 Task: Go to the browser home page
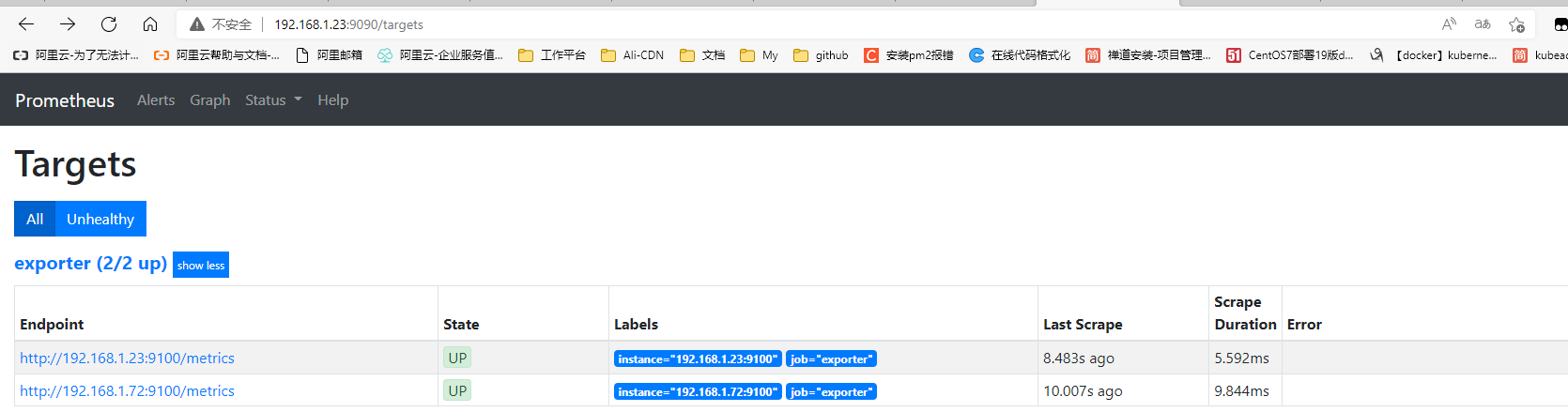(x=150, y=24)
